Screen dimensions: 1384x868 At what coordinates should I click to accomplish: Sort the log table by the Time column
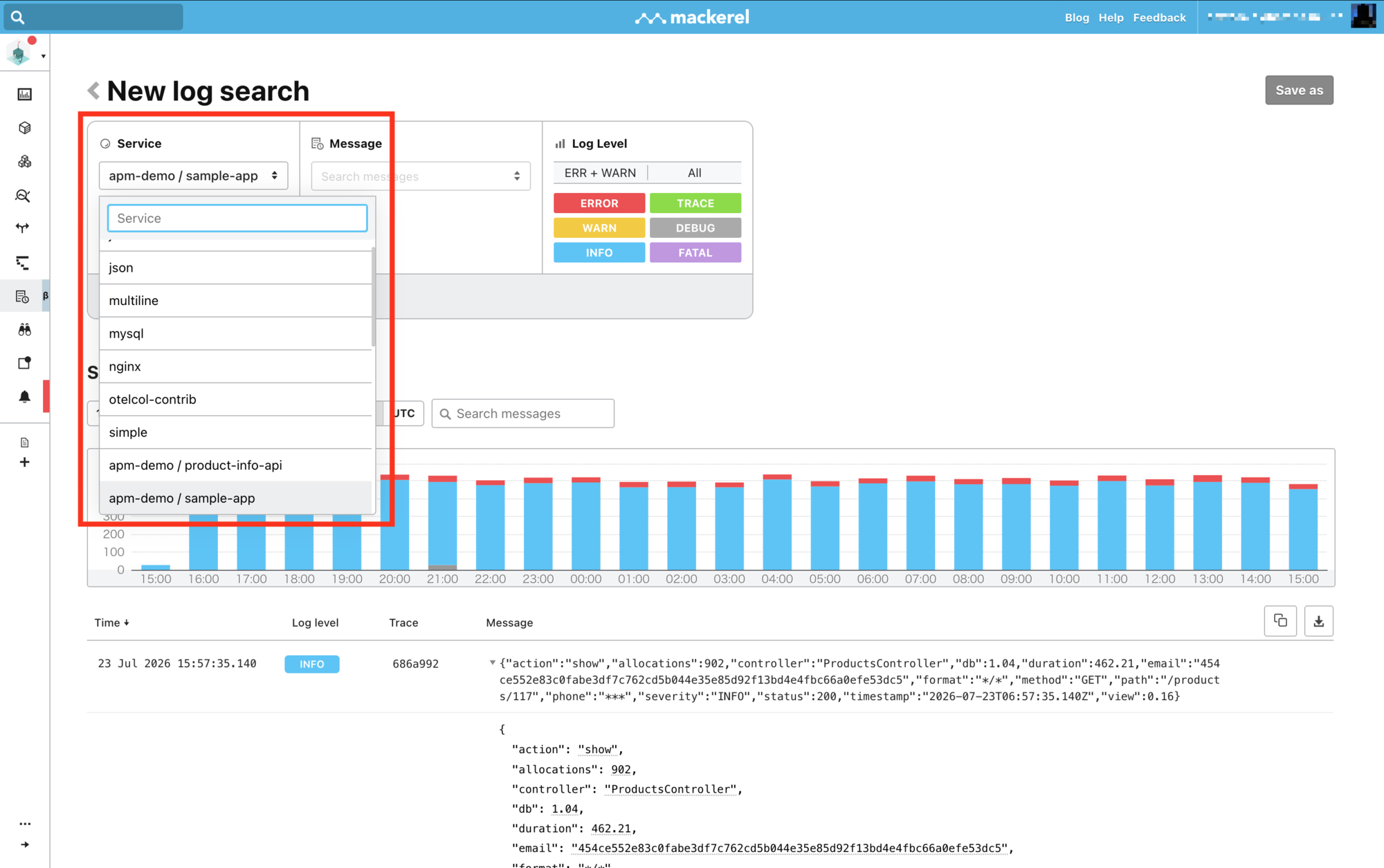[x=111, y=622]
